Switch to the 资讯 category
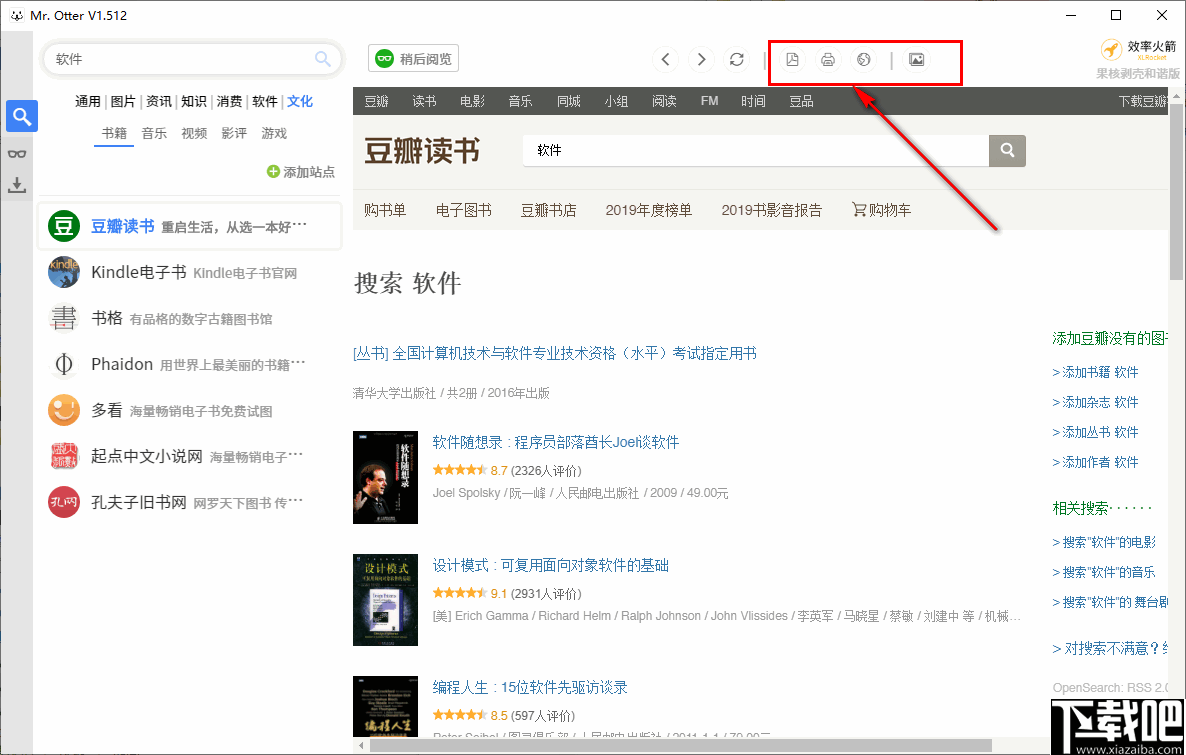 pyautogui.click(x=159, y=101)
